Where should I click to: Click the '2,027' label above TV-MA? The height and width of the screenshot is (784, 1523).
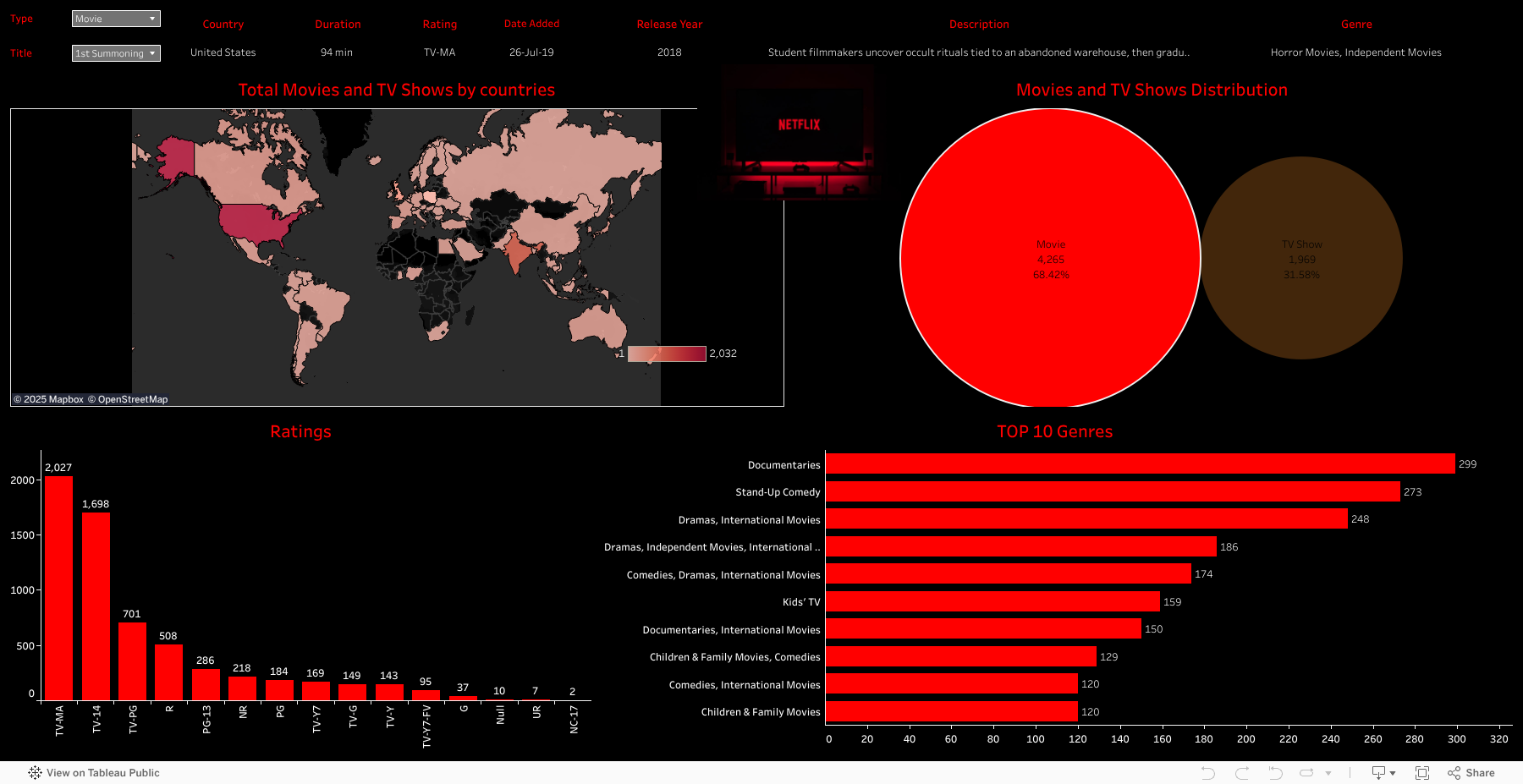(58, 468)
